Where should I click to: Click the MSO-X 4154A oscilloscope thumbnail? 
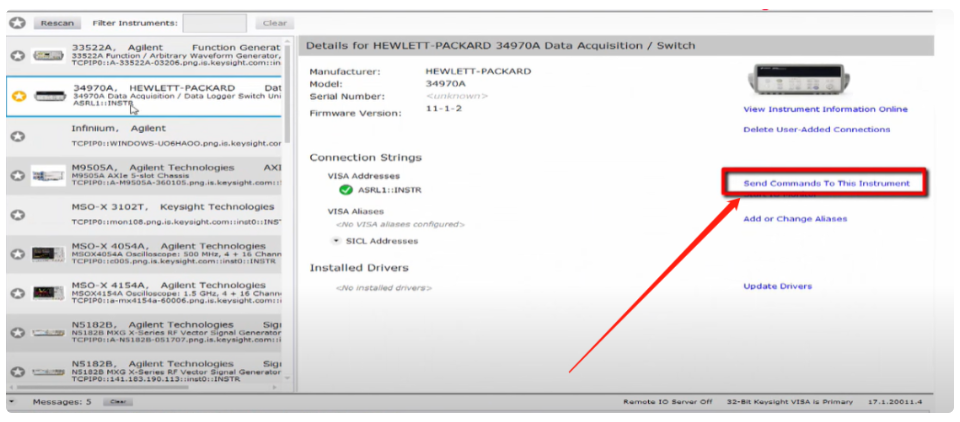[x=48, y=293]
